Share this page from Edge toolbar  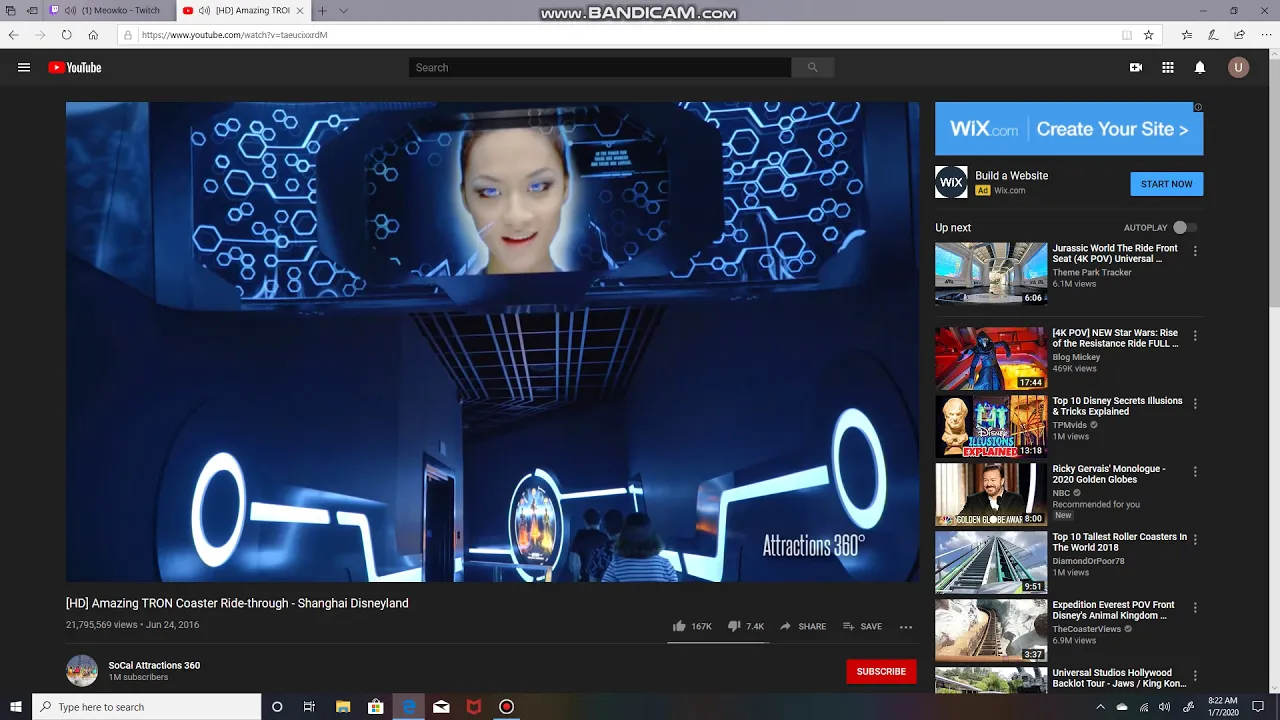[1239, 35]
